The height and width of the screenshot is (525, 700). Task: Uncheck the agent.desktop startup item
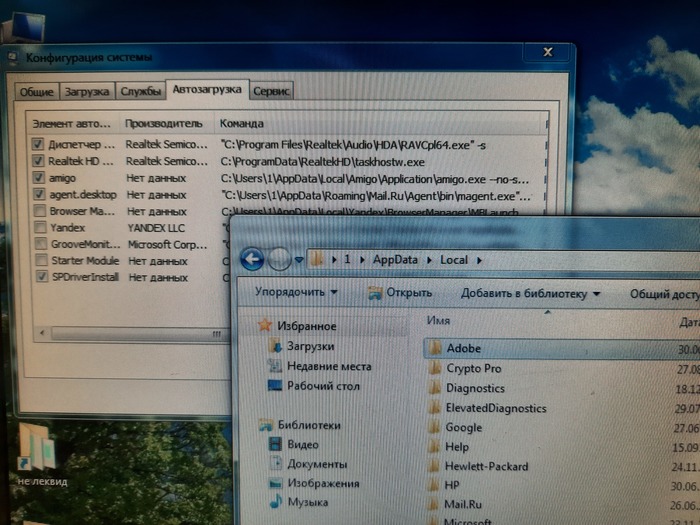click(x=39, y=194)
